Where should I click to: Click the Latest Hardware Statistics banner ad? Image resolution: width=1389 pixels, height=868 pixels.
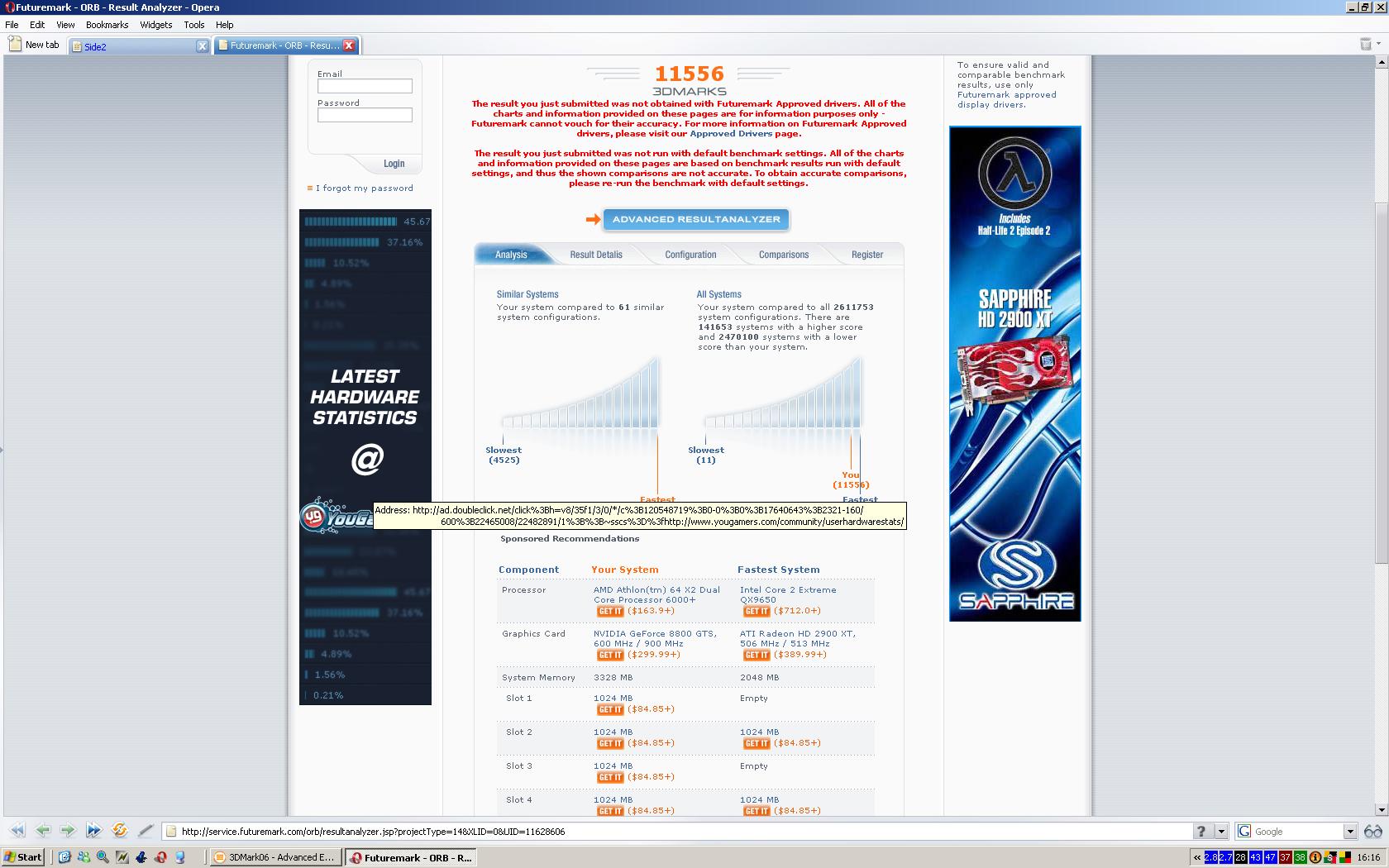[365, 457]
